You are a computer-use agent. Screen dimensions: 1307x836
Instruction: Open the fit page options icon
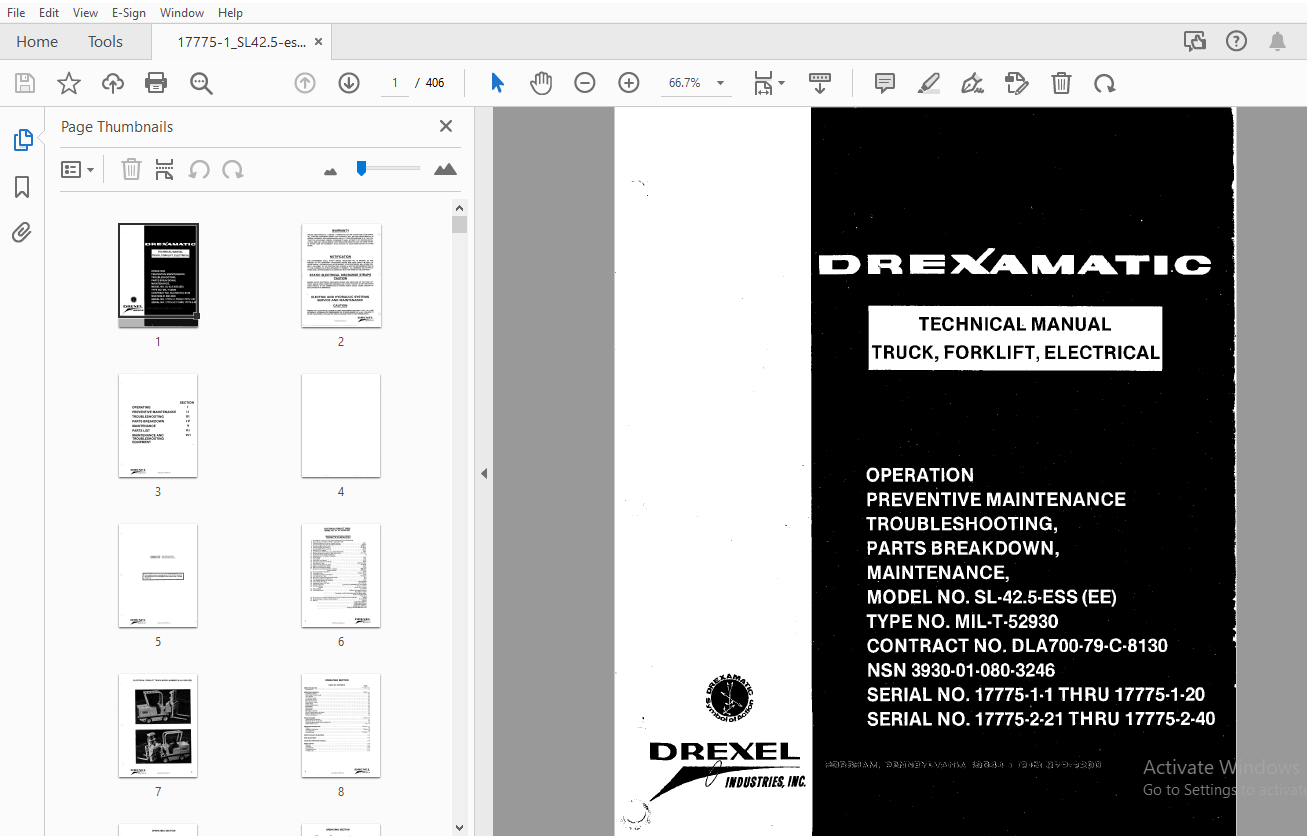point(763,83)
